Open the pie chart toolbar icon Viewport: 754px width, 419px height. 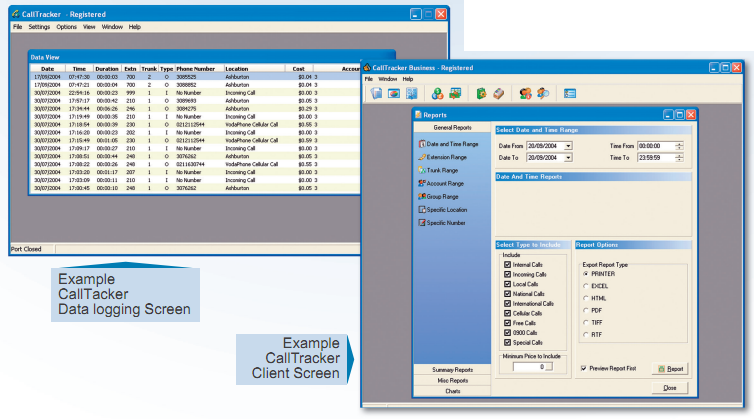click(394, 93)
